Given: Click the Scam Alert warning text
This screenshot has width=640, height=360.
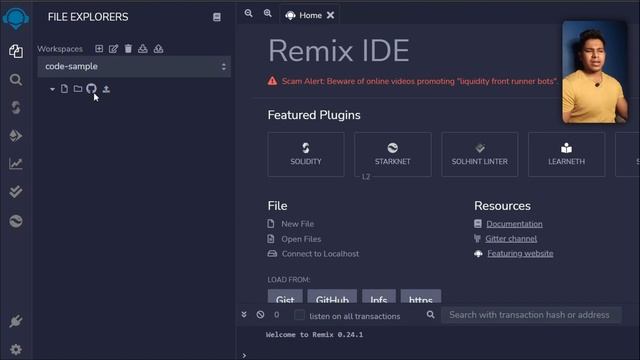Looking at the screenshot, I should click(x=419, y=81).
